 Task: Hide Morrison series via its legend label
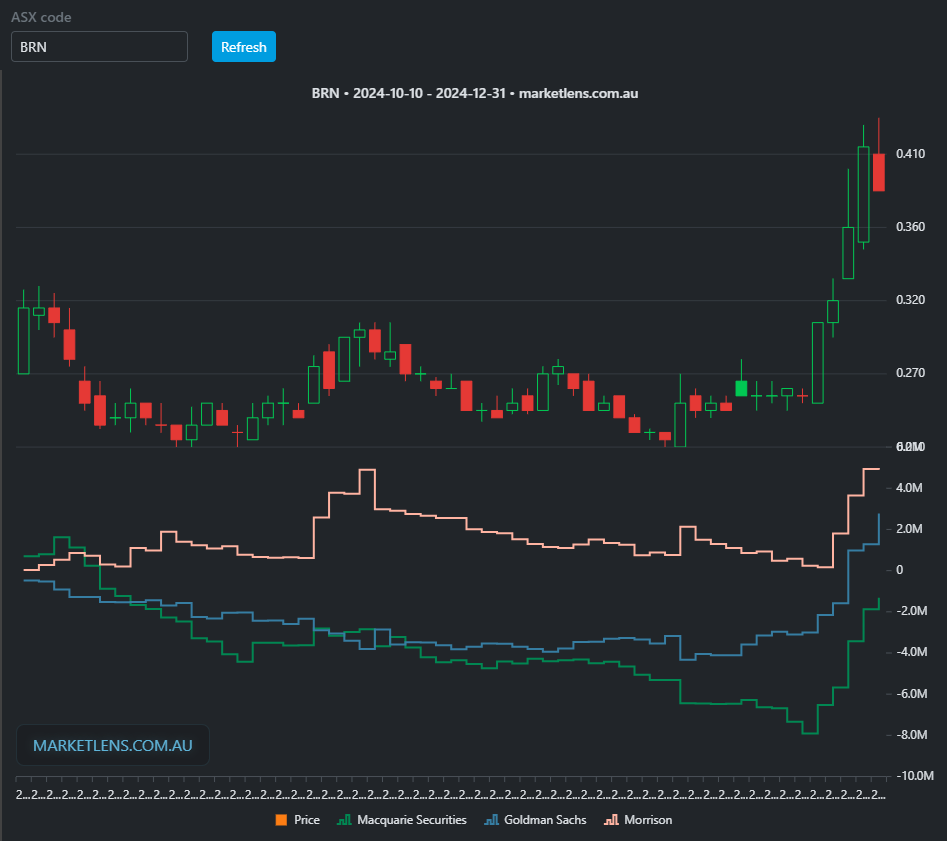click(x=647, y=820)
